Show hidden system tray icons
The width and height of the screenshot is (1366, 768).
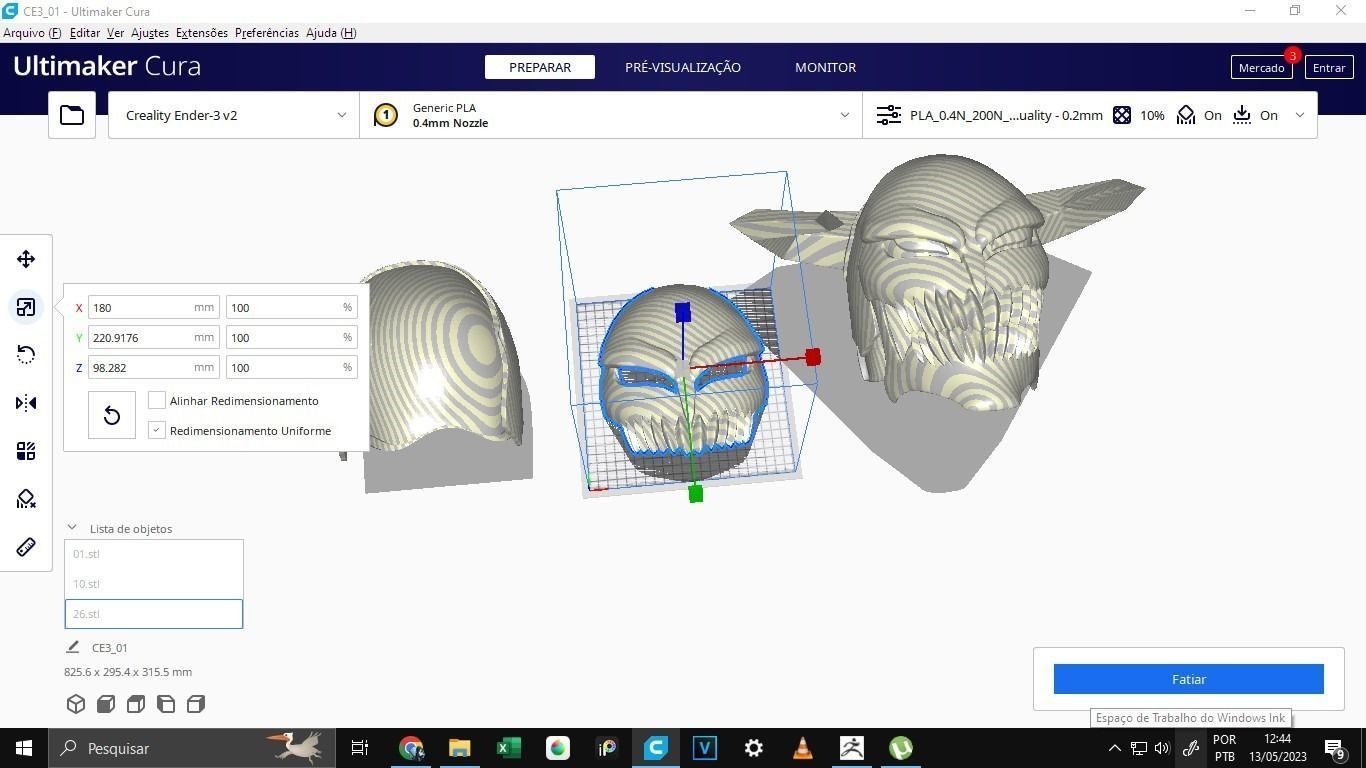[x=1114, y=748]
